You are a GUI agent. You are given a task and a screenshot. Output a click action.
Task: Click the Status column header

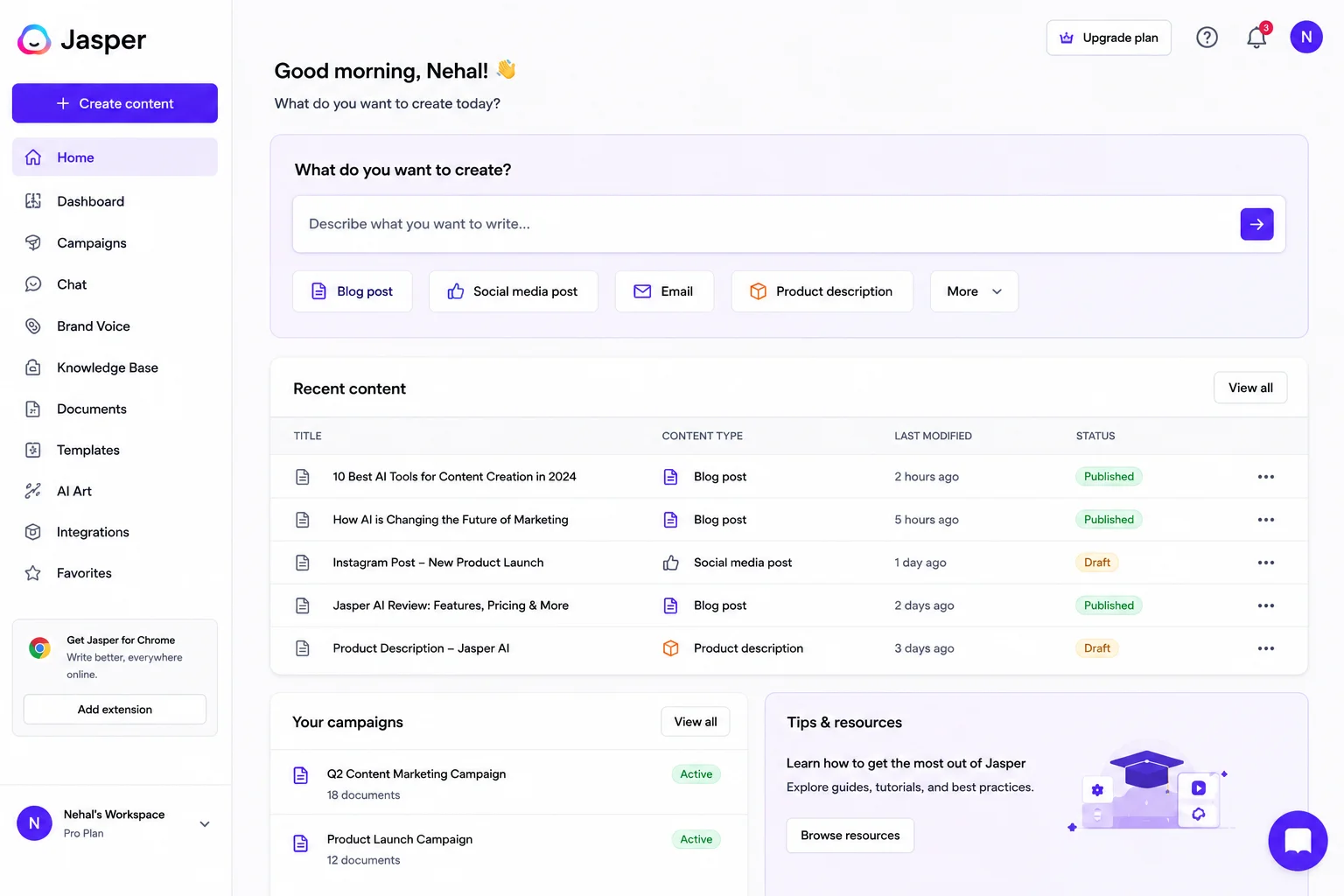coord(1095,436)
